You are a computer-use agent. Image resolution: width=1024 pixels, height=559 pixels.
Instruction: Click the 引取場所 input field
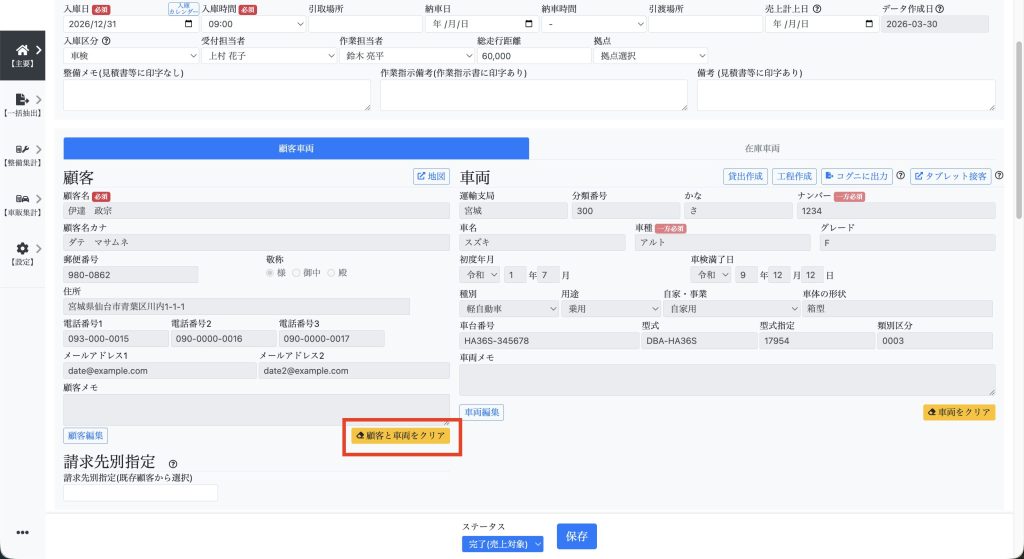(x=365, y=24)
